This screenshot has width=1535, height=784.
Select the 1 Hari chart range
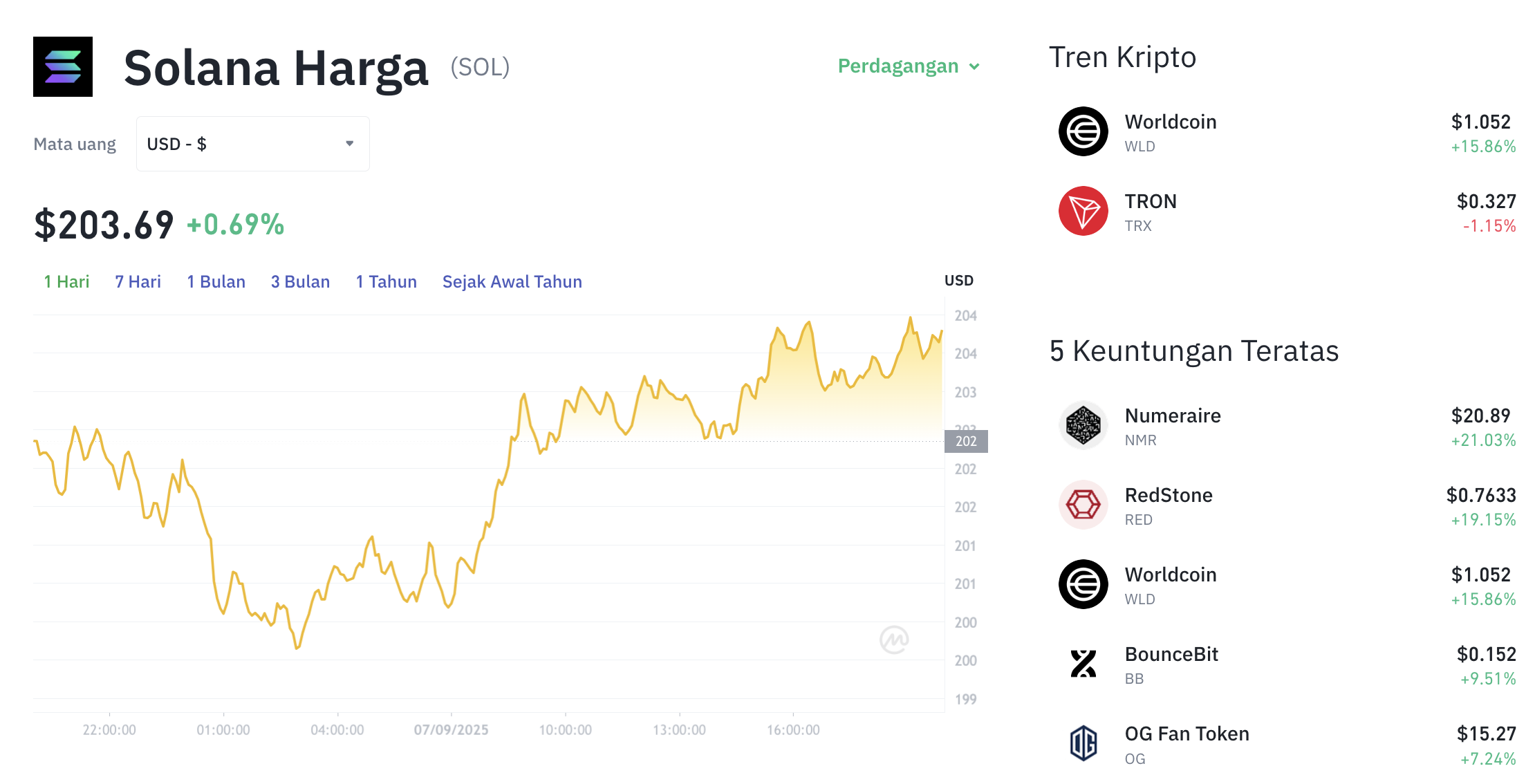click(x=66, y=282)
